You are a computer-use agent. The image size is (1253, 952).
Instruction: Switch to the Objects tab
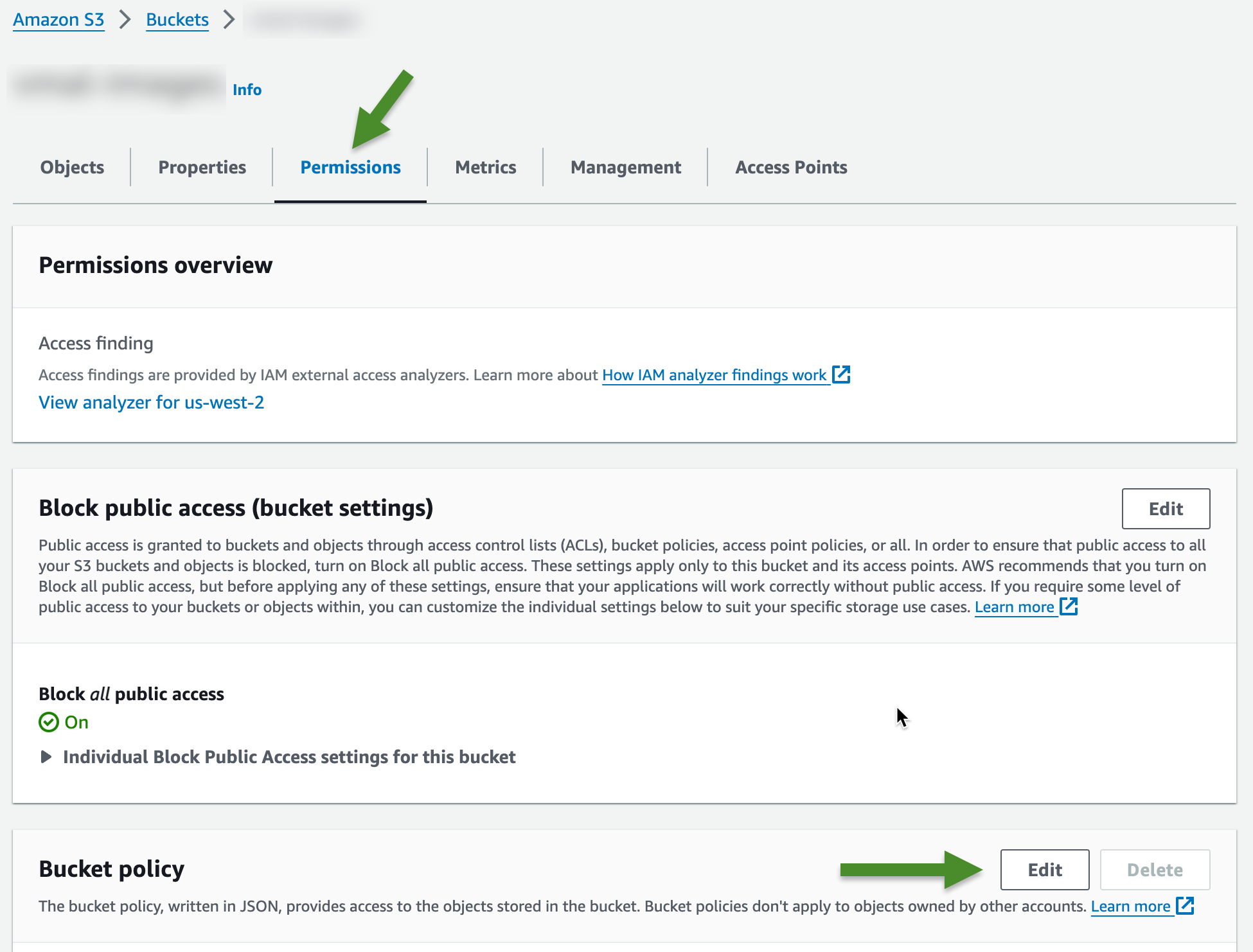[x=71, y=167]
